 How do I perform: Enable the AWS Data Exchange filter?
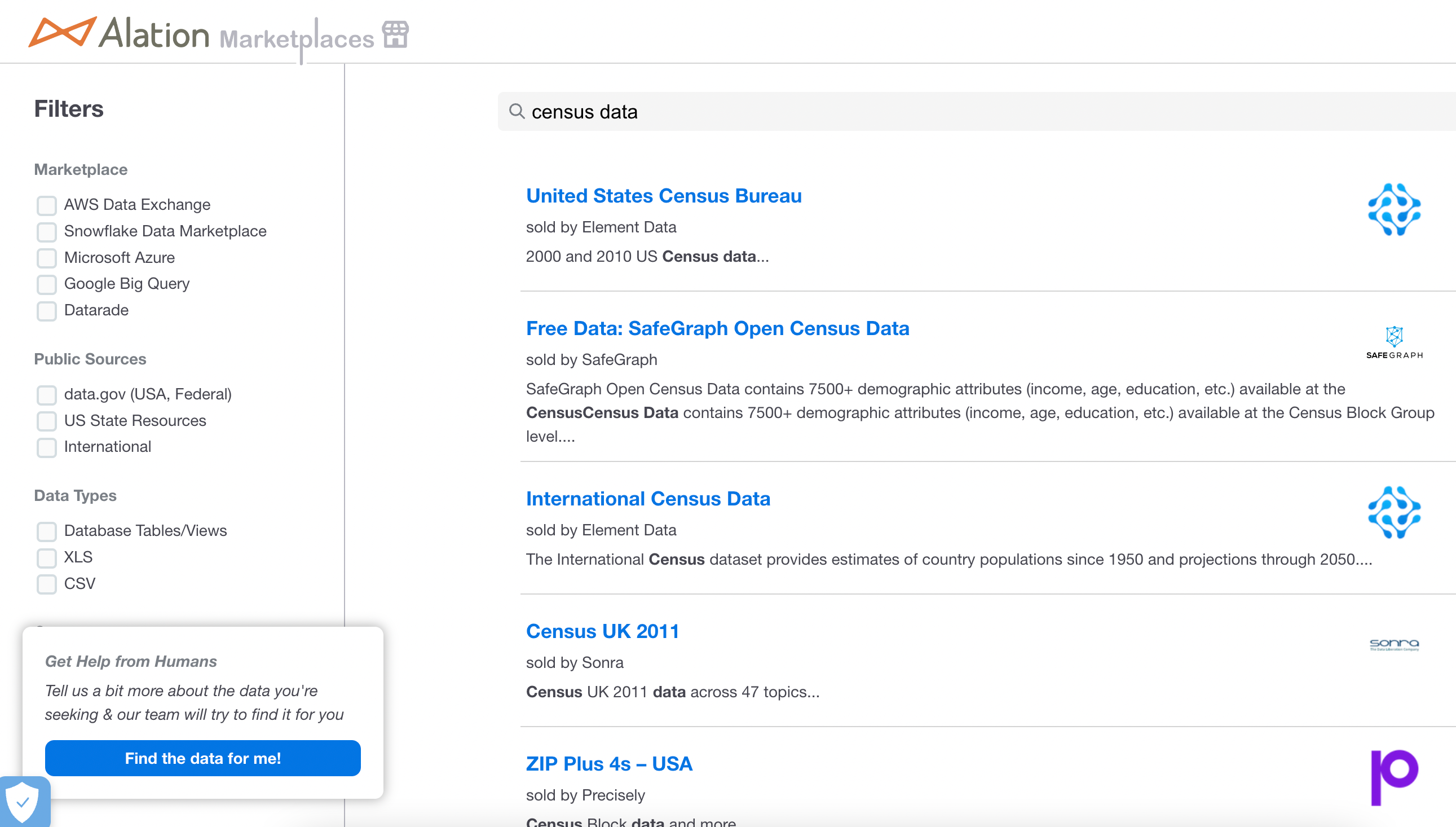click(47, 205)
